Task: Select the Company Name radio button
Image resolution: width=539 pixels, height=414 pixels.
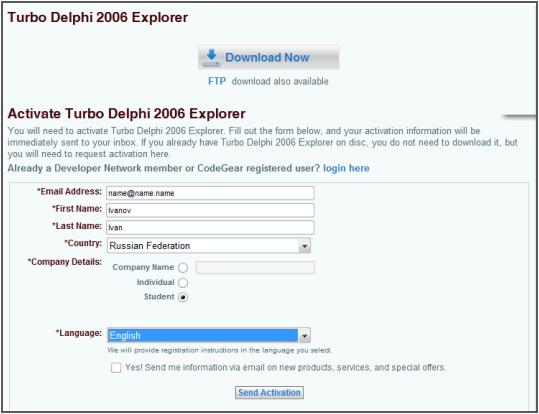Action: [x=183, y=268]
